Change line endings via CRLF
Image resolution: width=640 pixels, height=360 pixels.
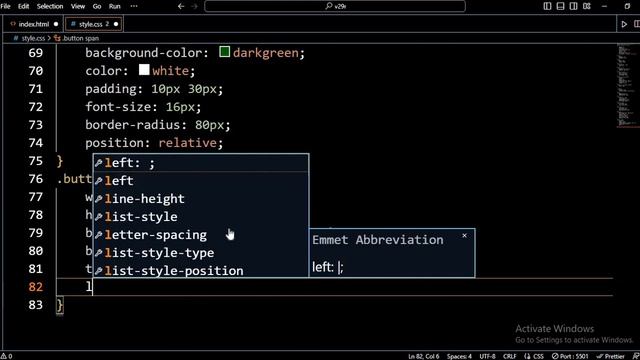(509, 356)
